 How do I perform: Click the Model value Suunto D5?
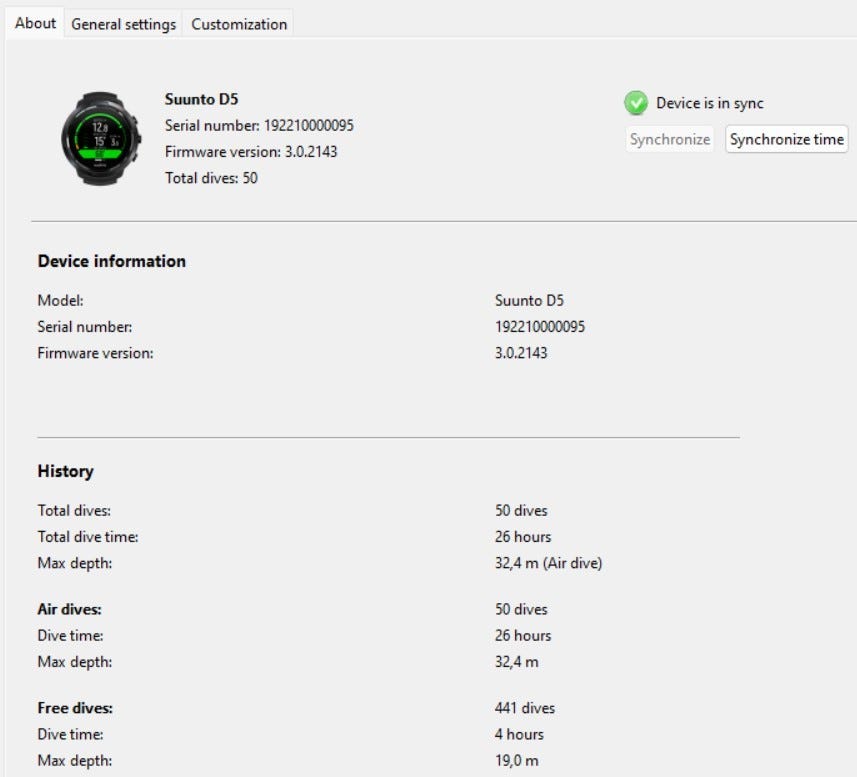coord(529,300)
